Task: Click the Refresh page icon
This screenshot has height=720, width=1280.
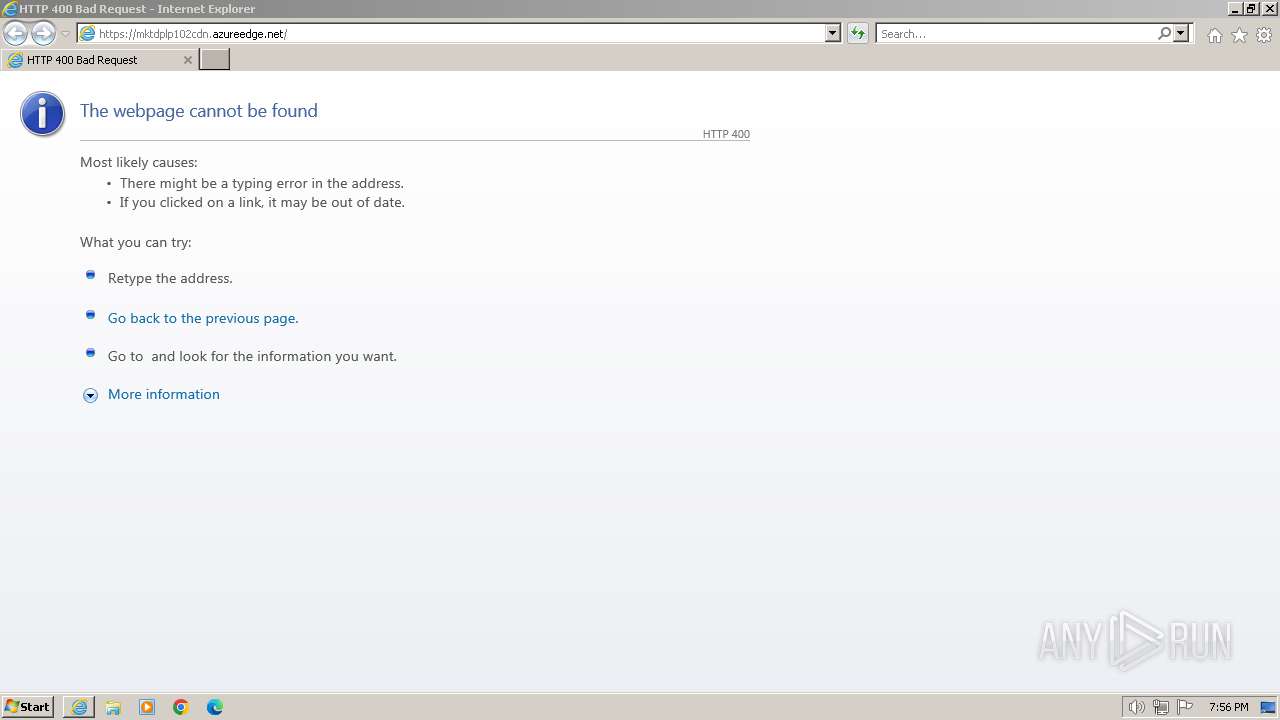Action: [857, 34]
